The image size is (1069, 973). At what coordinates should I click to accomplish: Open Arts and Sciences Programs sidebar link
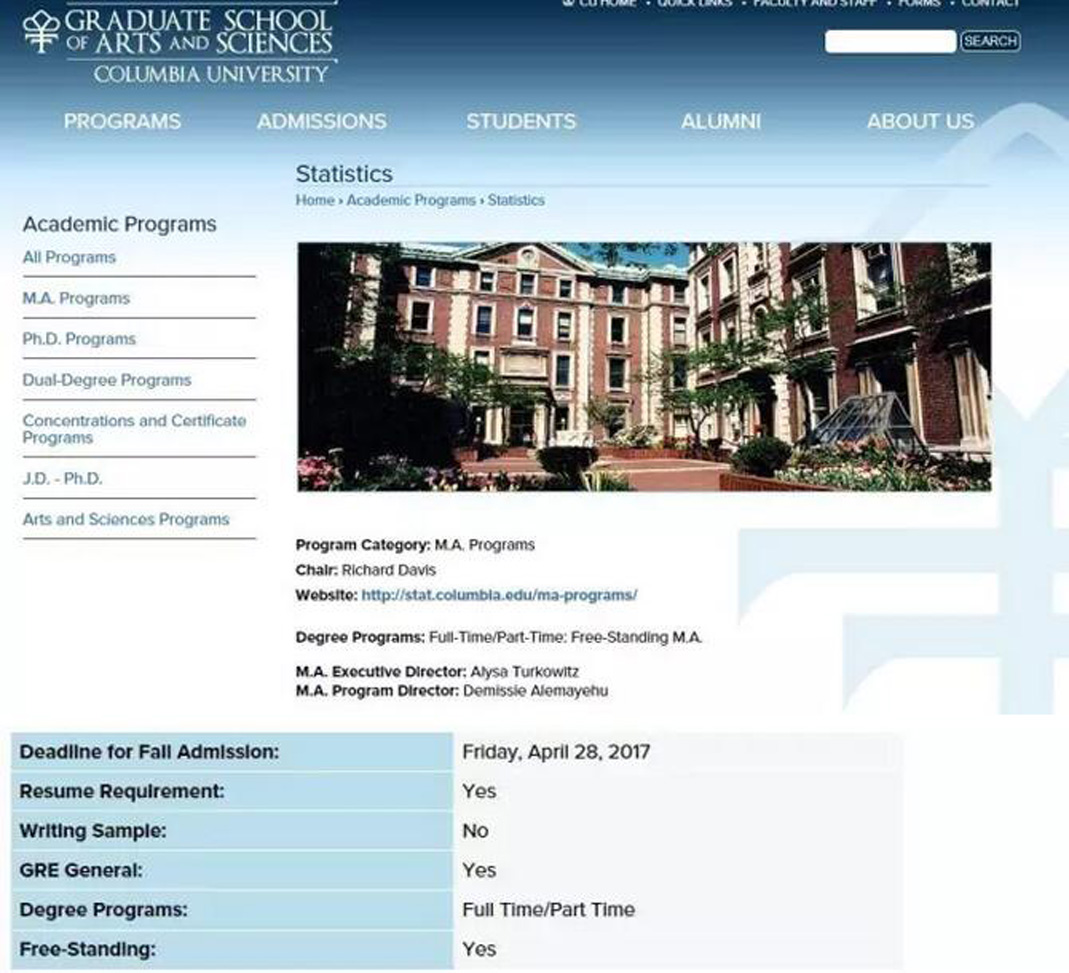click(126, 520)
